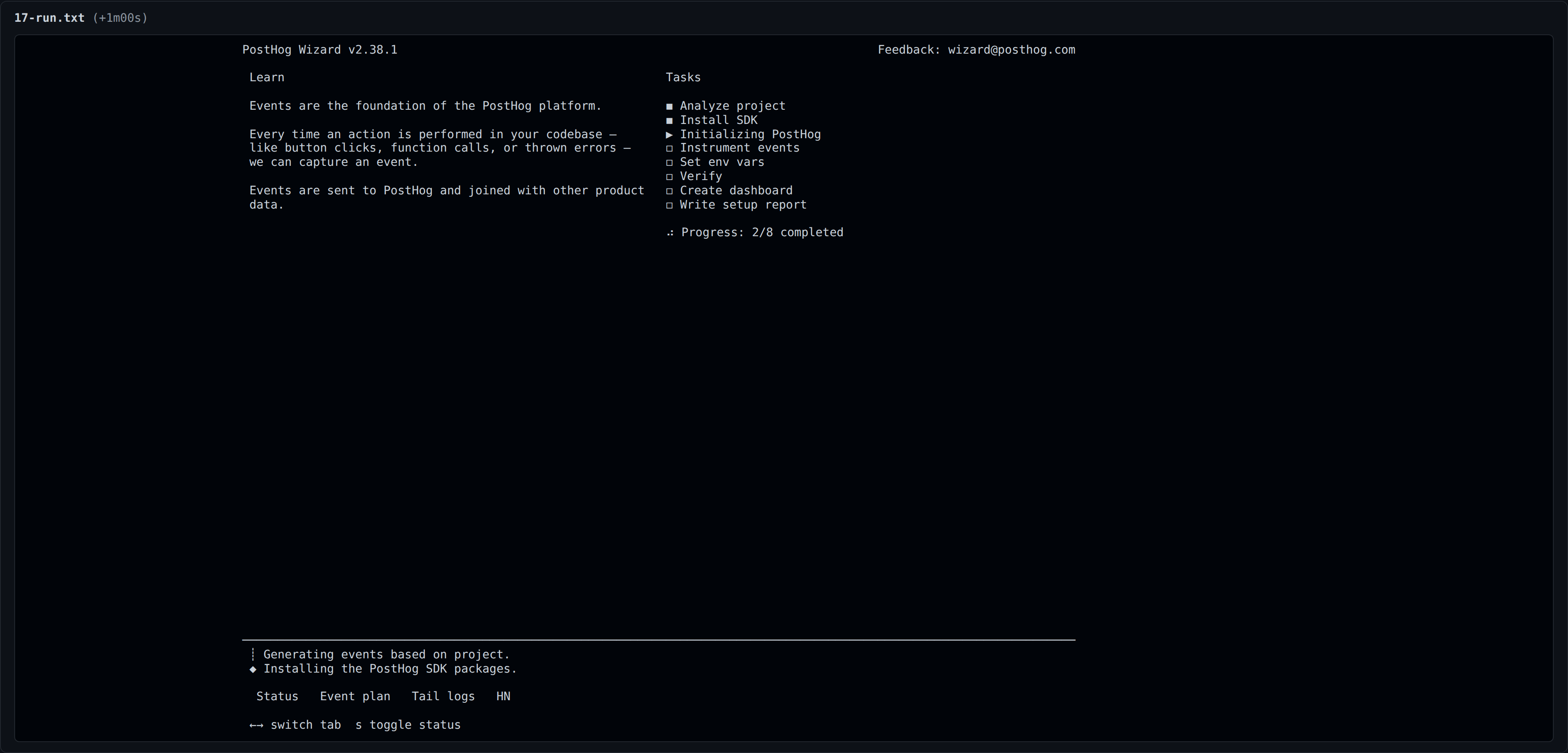1568x753 pixels.
Task: Click the Initializing PostHog task text
Action: [750, 134]
